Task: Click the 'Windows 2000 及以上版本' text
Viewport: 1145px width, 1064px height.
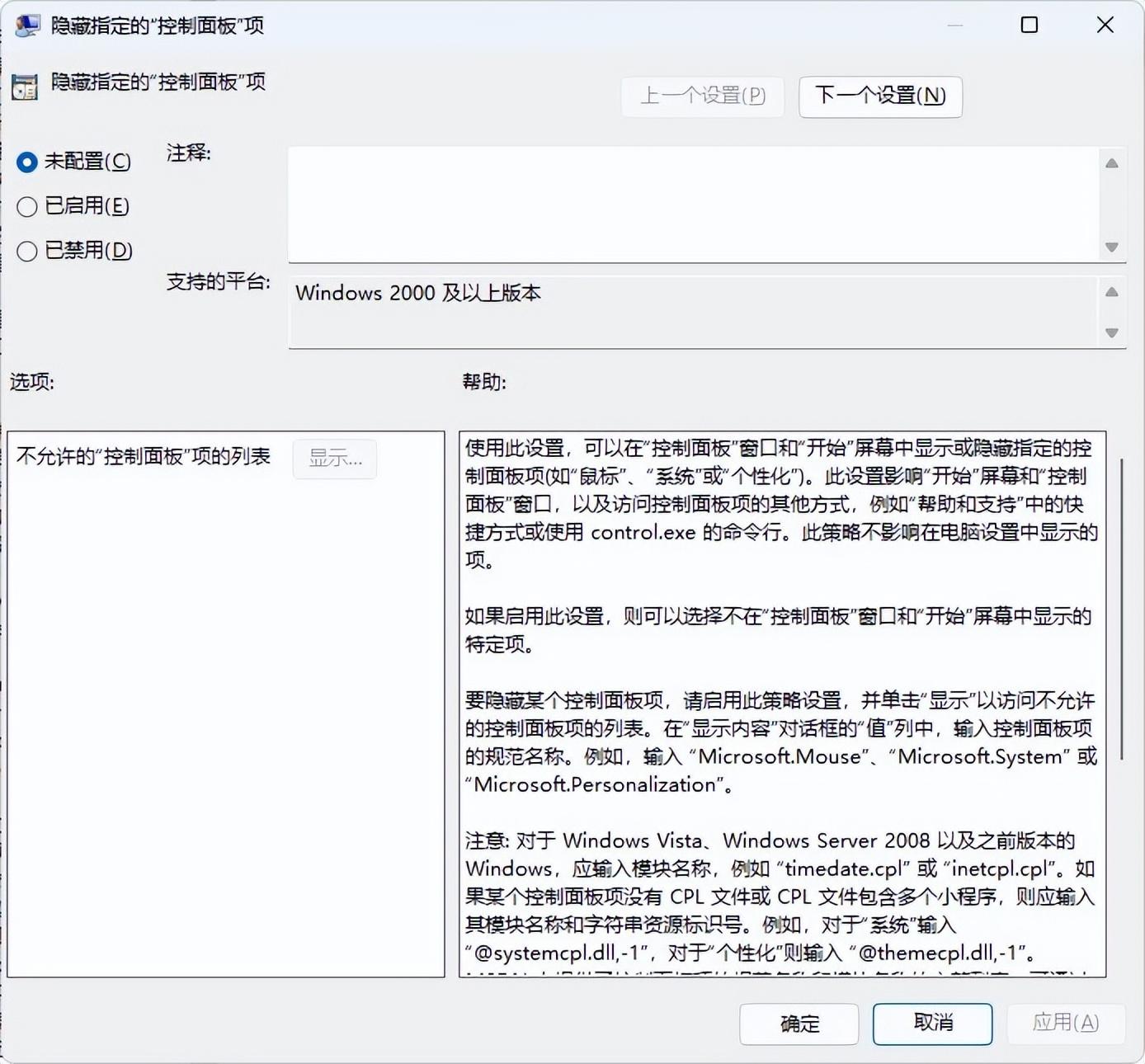Action: (418, 294)
